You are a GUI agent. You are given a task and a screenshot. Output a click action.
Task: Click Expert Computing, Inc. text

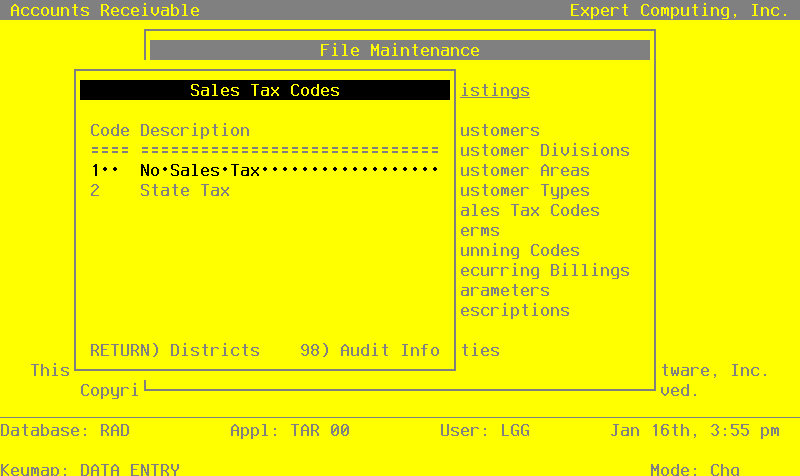[680, 10]
